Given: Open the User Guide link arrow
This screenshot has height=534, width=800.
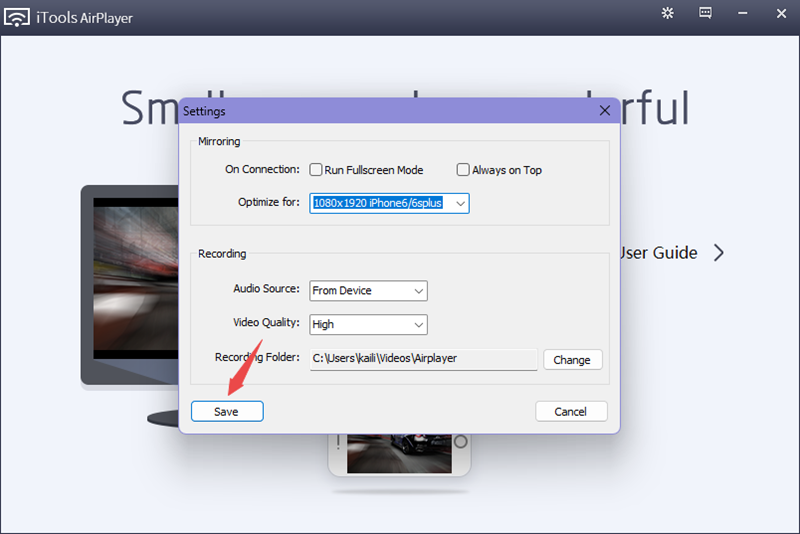Looking at the screenshot, I should (719, 252).
